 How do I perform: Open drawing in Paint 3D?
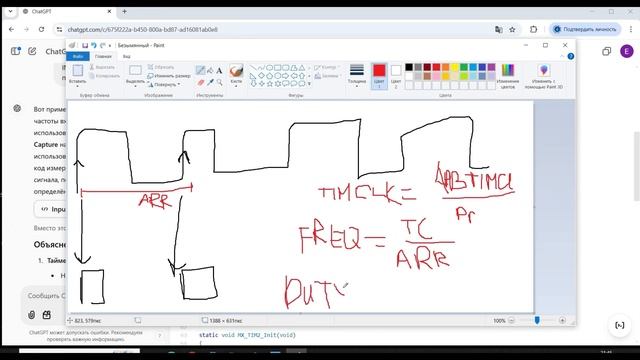click(544, 76)
